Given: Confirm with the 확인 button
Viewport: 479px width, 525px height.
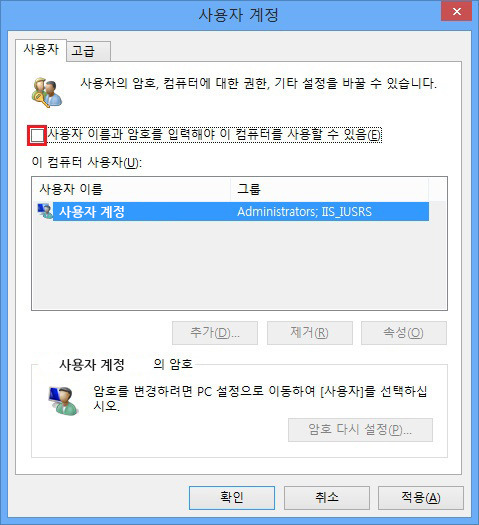Looking at the screenshot, I should [232, 498].
